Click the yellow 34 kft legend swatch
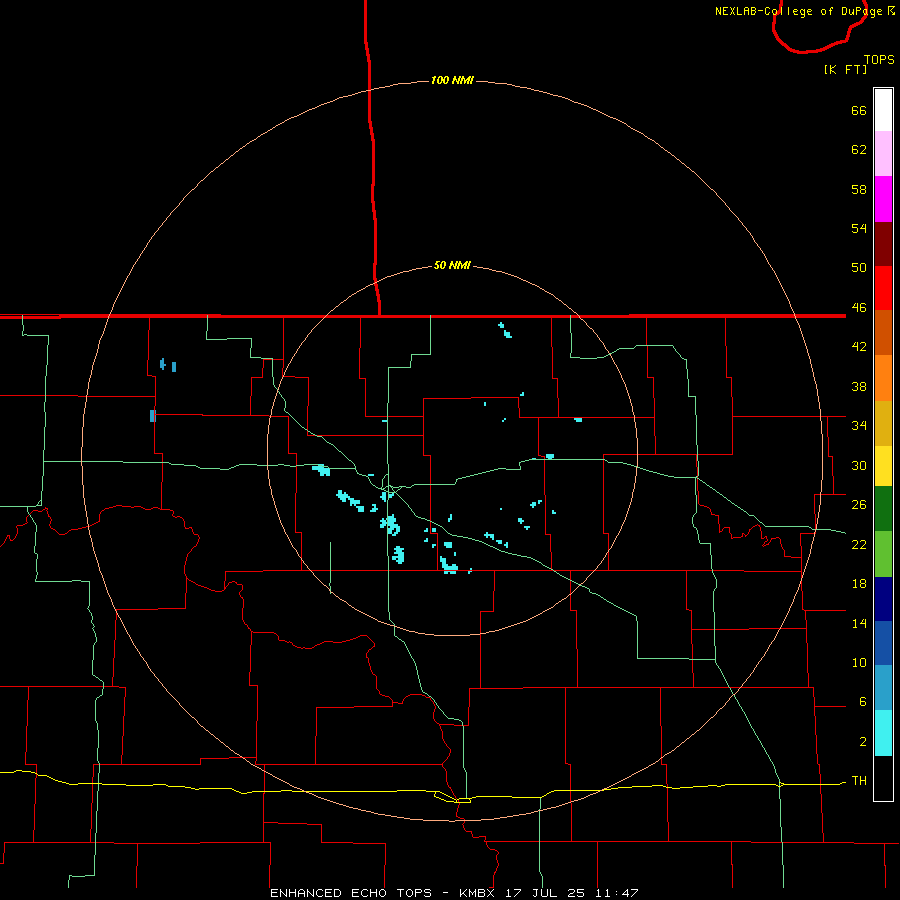Image resolution: width=900 pixels, height=900 pixels. pos(883,466)
